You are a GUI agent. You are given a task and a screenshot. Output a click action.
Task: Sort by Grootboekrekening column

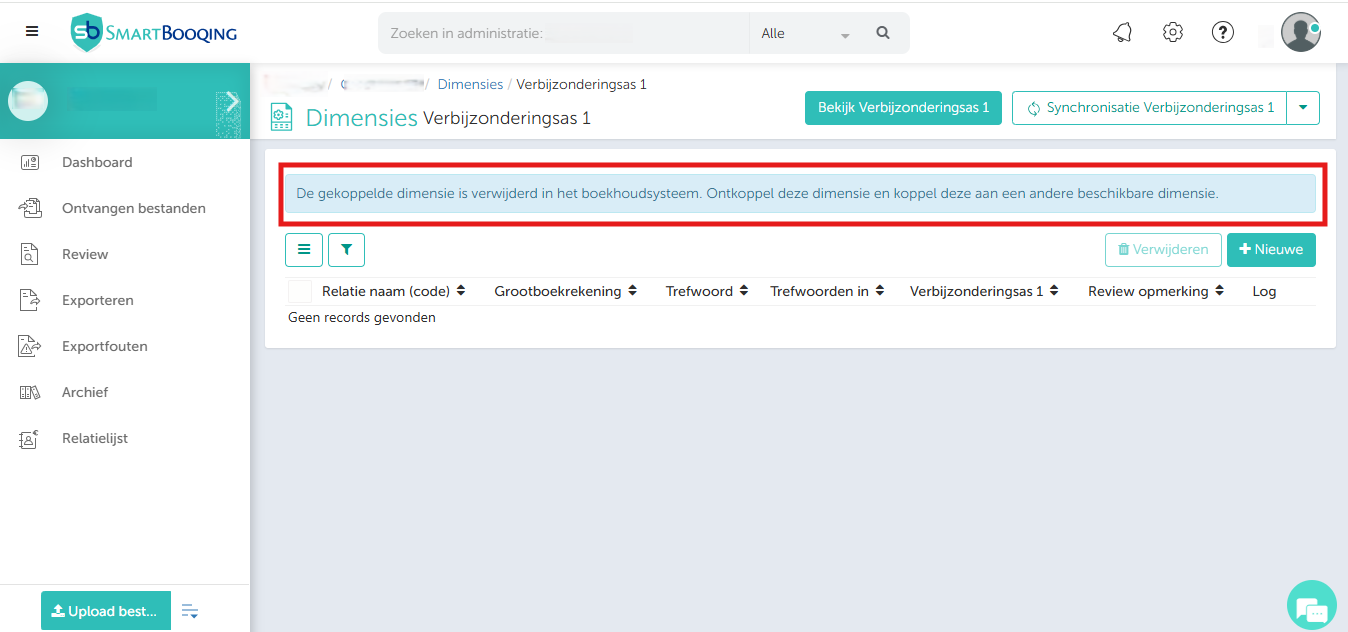(558, 292)
